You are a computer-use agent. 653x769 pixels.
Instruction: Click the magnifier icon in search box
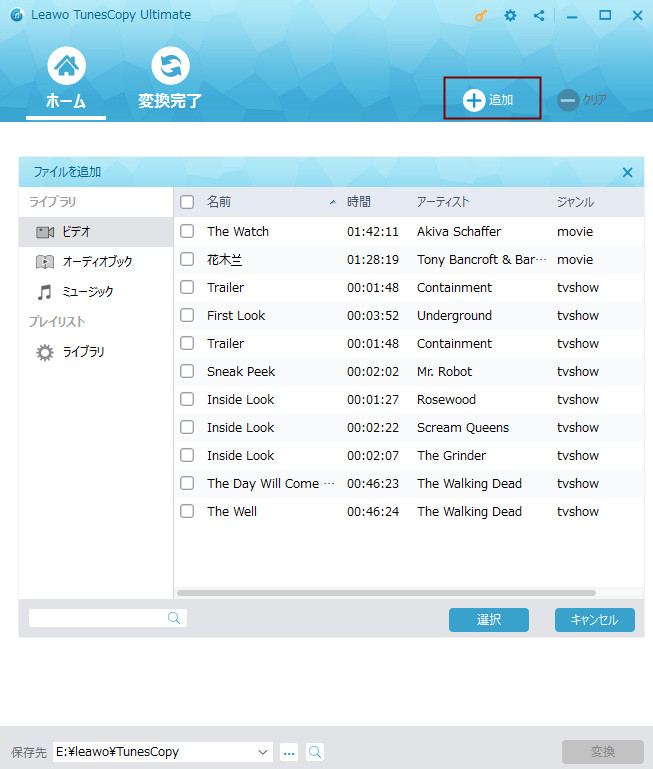coord(174,618)
